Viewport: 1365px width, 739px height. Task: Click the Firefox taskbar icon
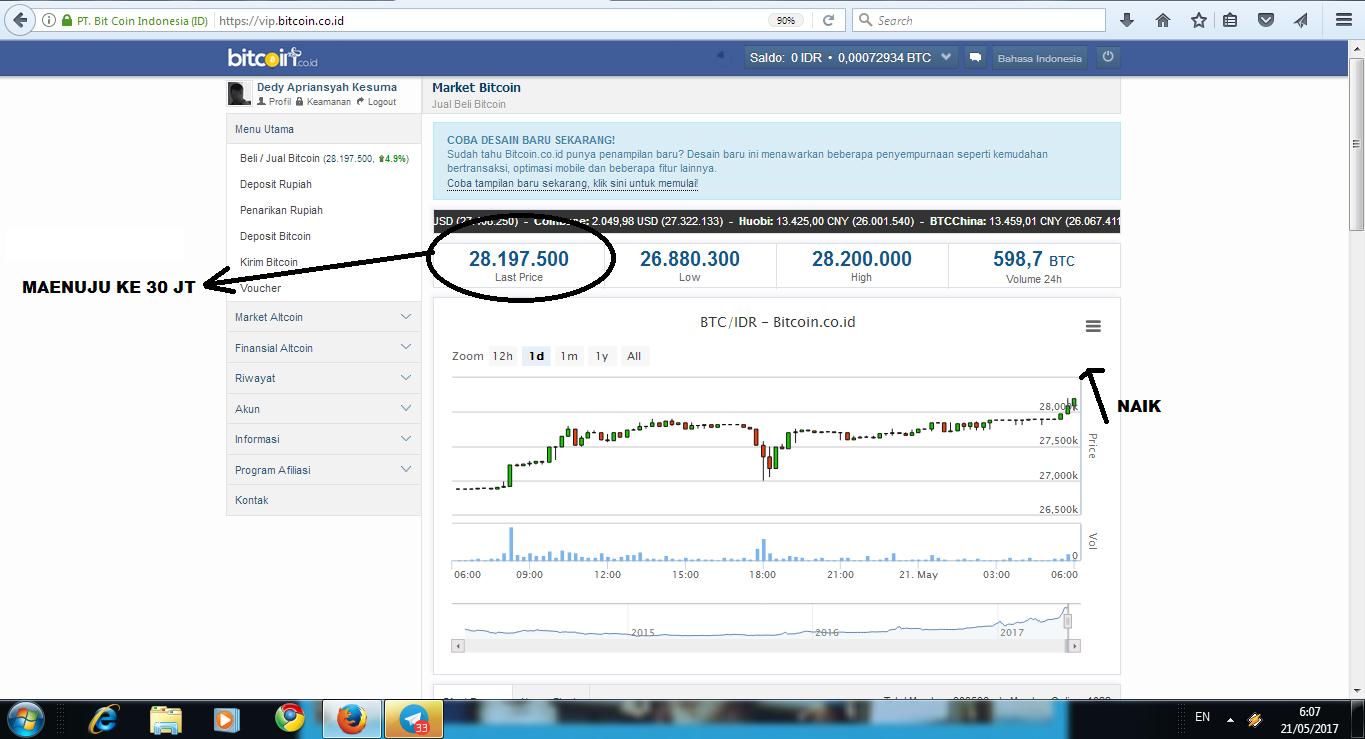click(351, 719)
